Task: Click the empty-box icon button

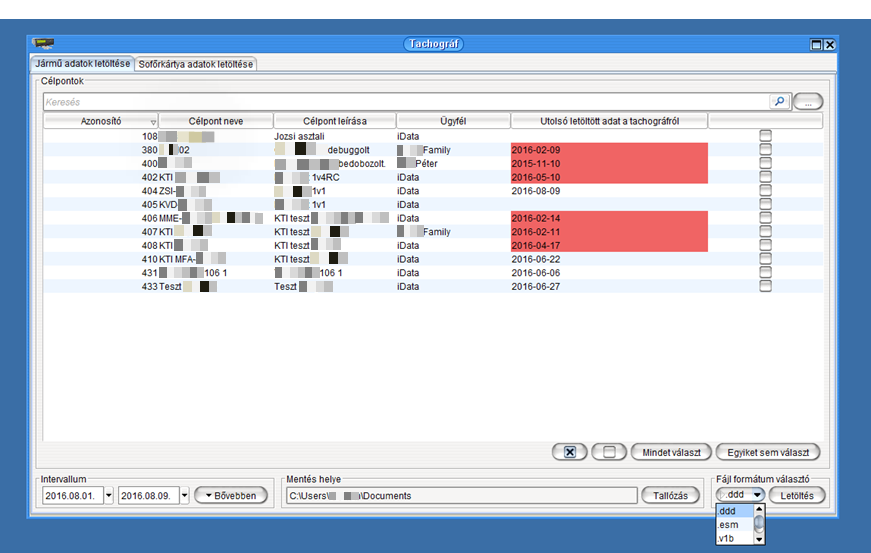Action: pyautogui.click(x=609, y=453)
